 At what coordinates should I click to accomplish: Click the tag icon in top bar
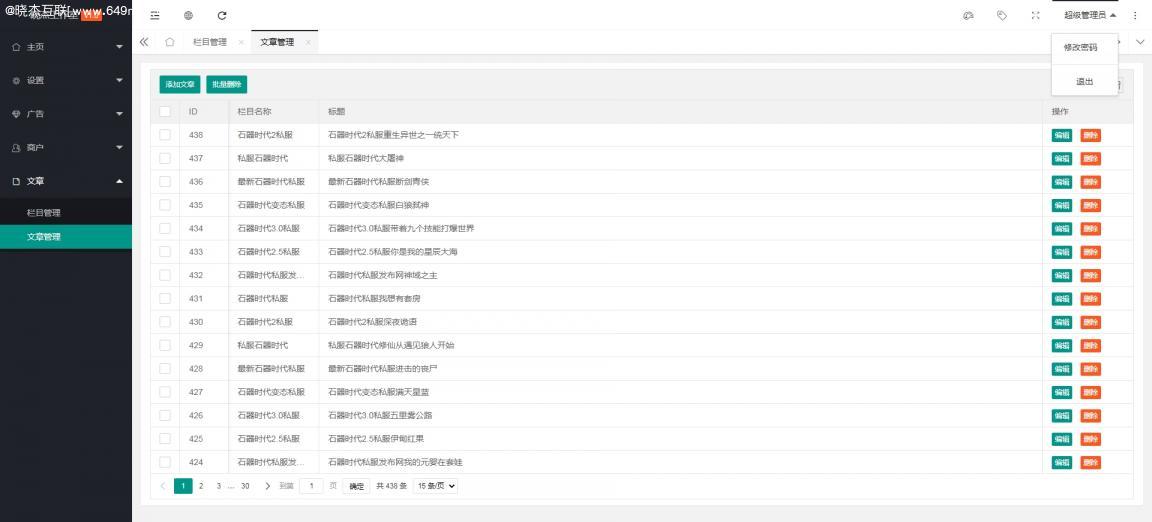click(1001, 15)
